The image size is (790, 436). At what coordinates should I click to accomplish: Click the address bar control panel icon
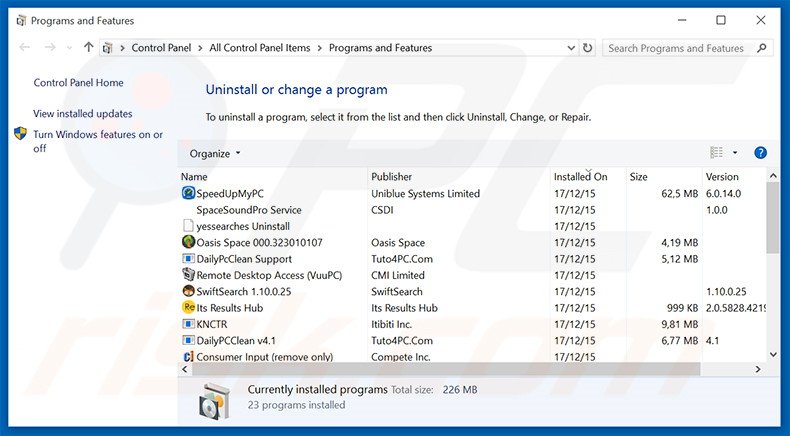pos(107,48)
